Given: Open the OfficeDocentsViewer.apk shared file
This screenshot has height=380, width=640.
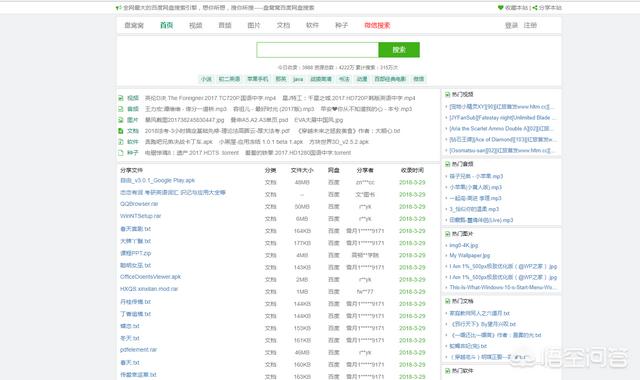Looking at the screenshot, I should click(x=150, y=277).
